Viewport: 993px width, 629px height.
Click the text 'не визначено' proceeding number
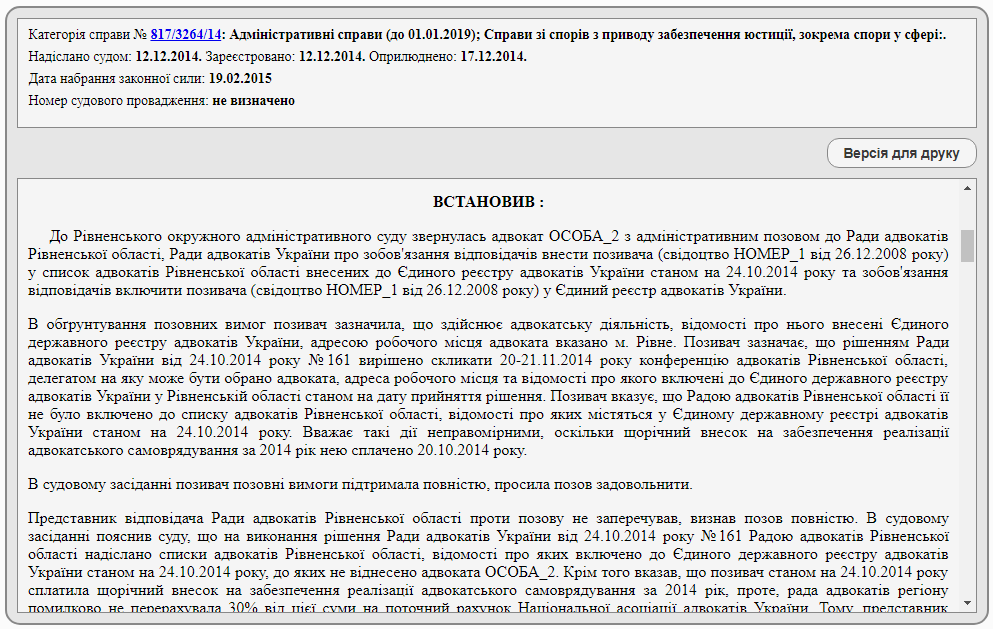[253, 101]
